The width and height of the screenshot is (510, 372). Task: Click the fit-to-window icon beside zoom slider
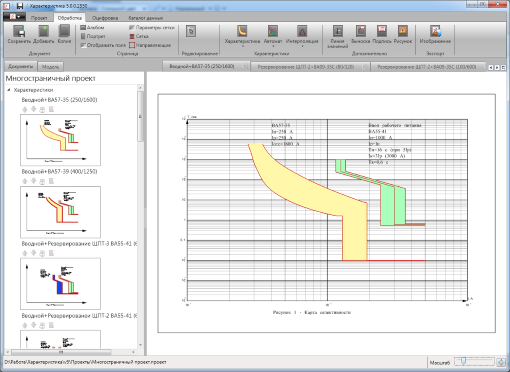pos(501,362)
